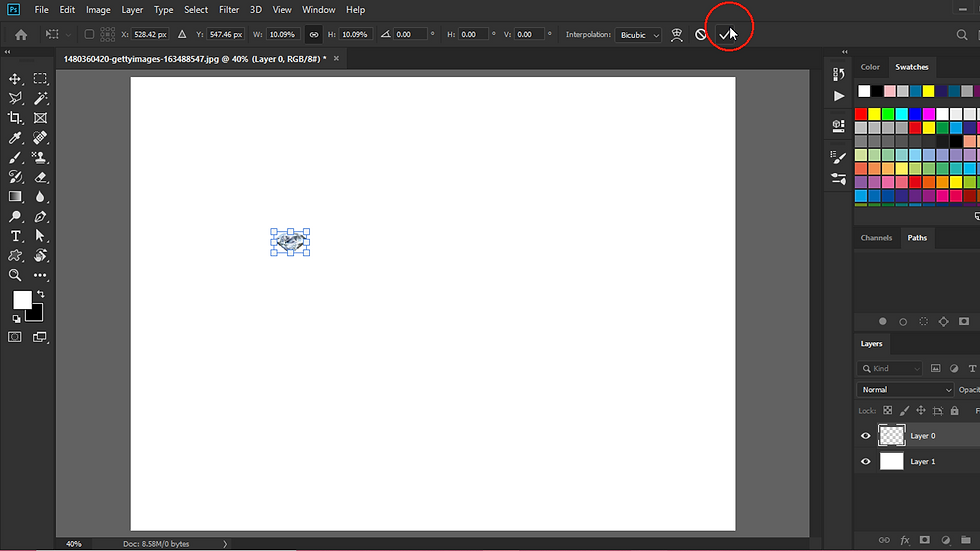Edit the rotation angle field
The width and height of the screenshot is (980, 551).
point(410,34)
